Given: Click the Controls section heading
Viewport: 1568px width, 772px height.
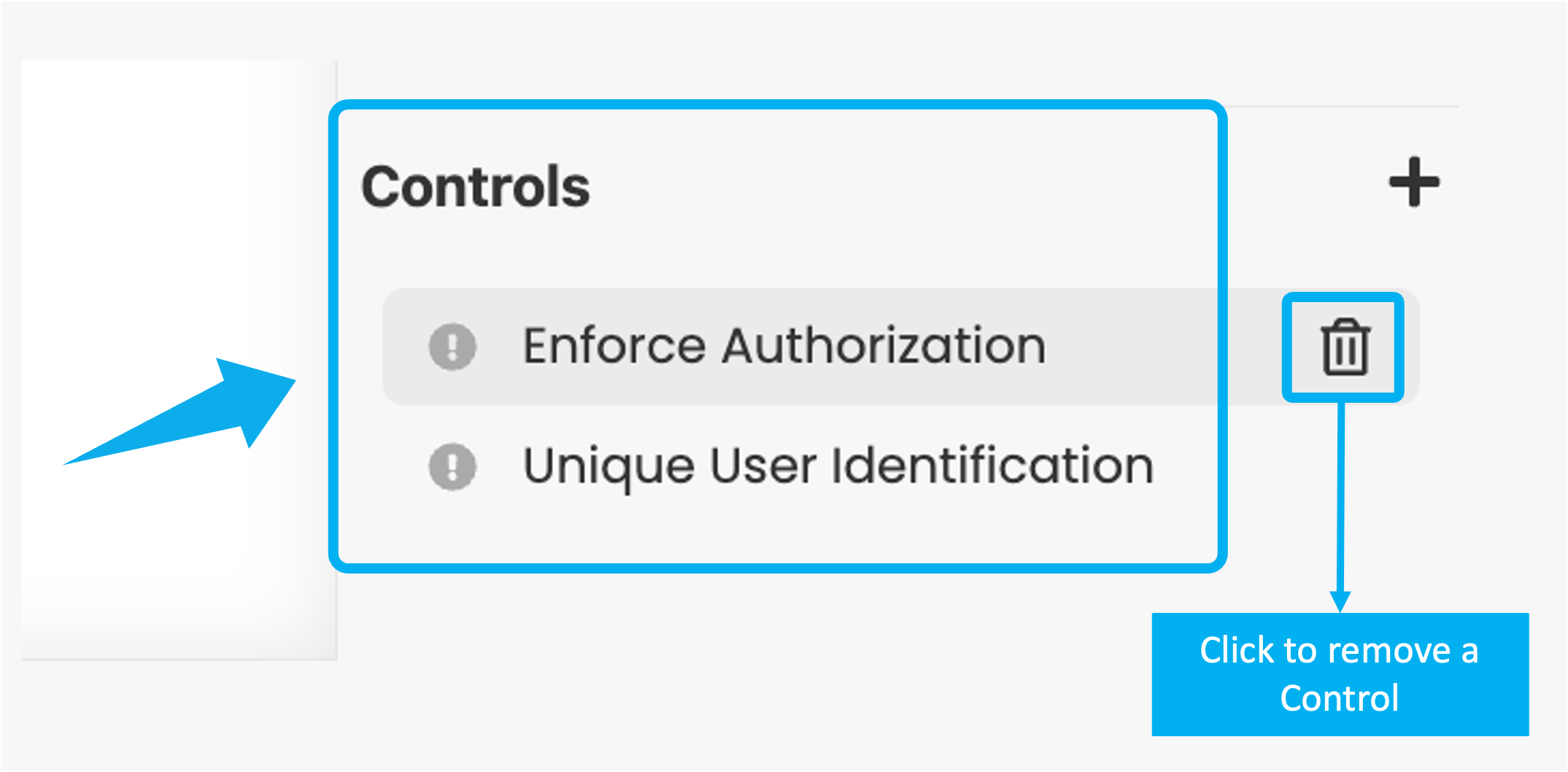Looking at the screenshot, I should [x=476, y=187].
